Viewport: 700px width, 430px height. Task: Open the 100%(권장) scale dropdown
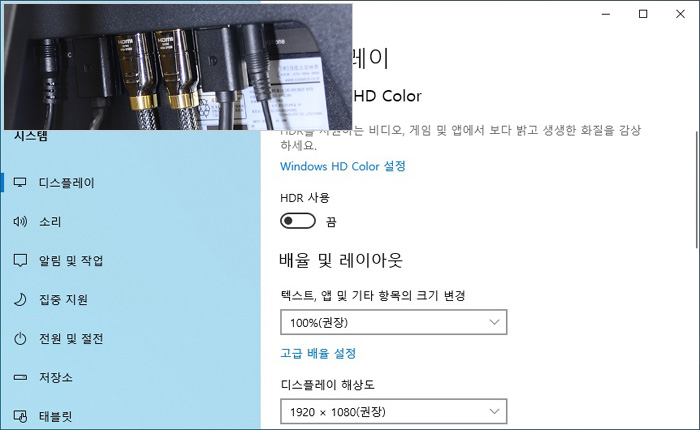(x=394, y=322)
